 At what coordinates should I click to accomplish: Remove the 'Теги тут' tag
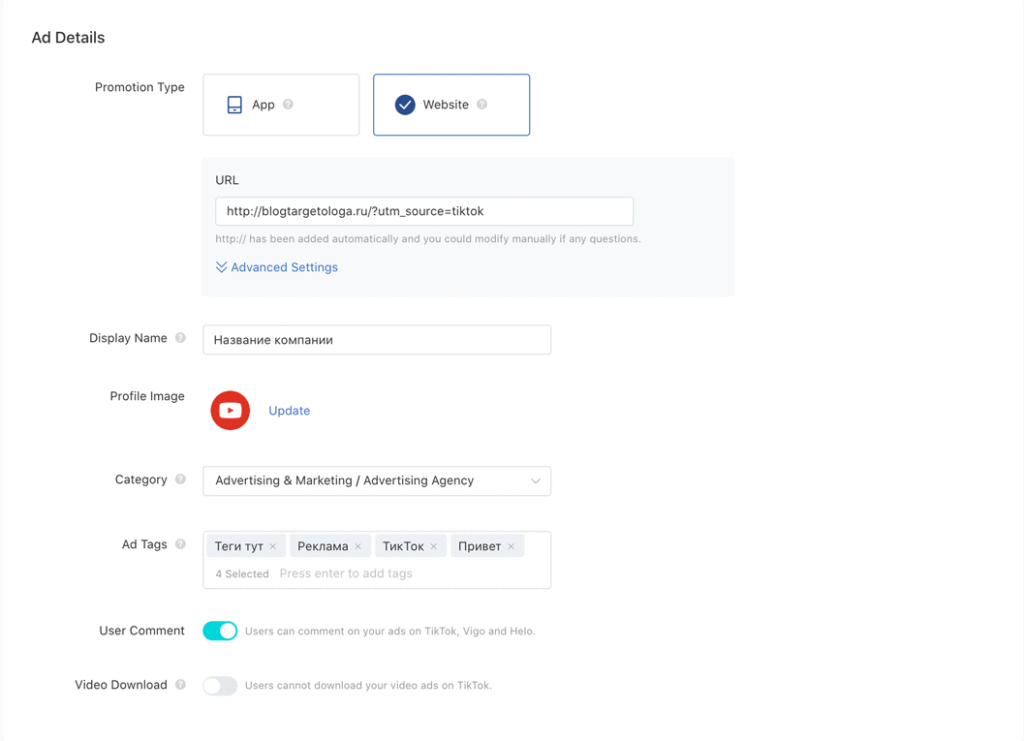273,547
